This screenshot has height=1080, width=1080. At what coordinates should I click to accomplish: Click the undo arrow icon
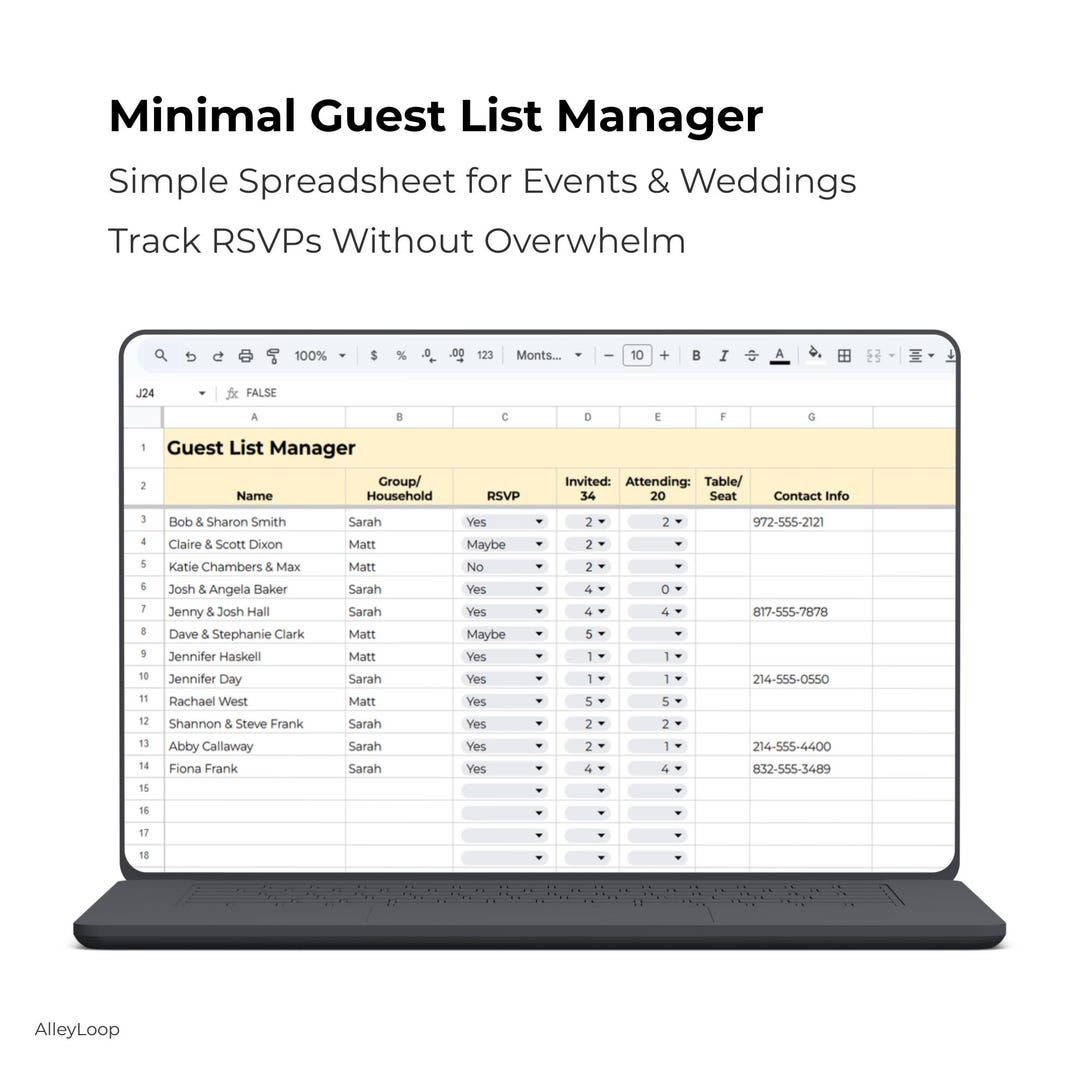click(191, 356)
